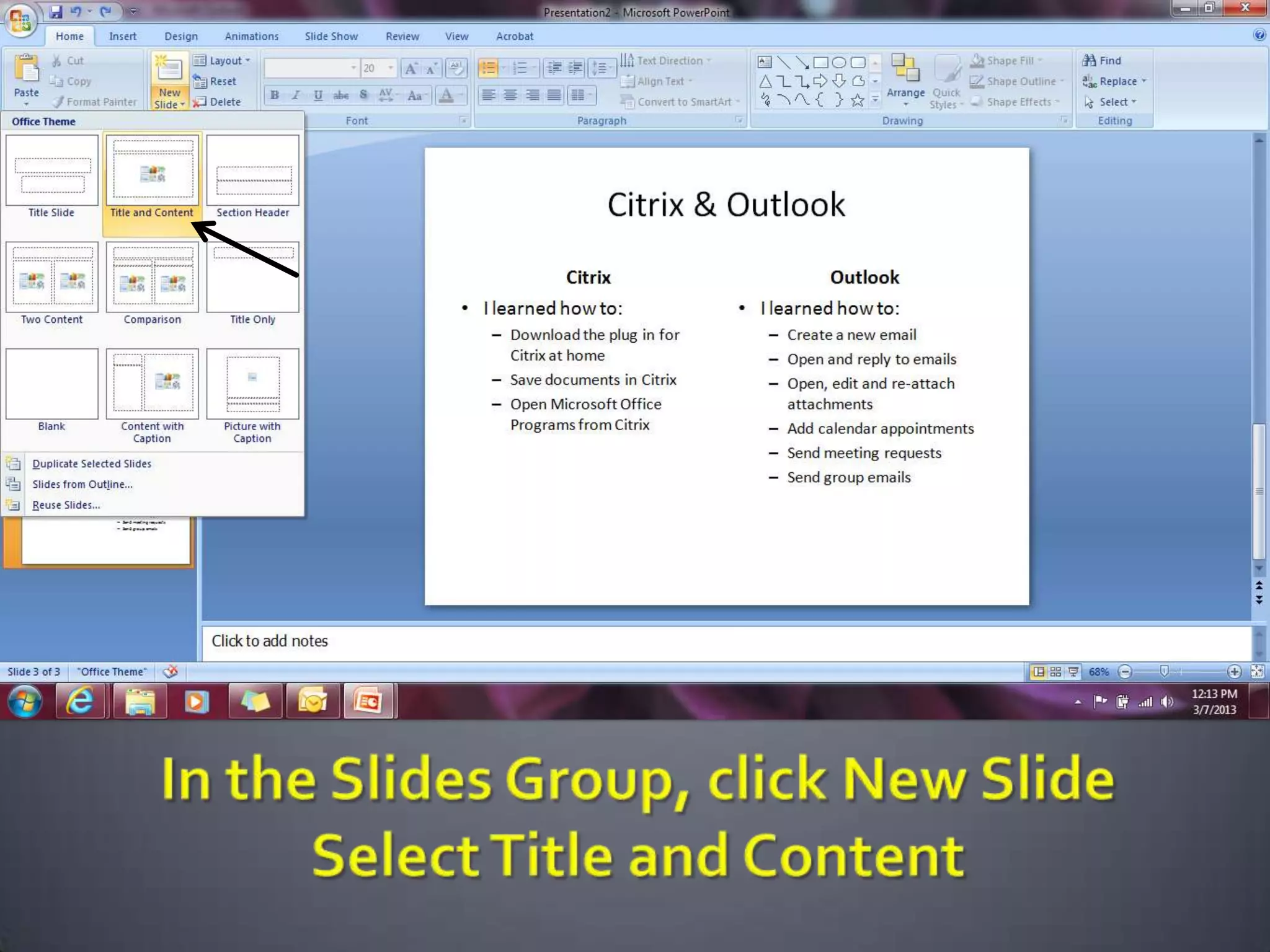Select the Two Content layout
Viewport: 1270px width, 952px height.
pyautogui.click(x=51, y=284)
